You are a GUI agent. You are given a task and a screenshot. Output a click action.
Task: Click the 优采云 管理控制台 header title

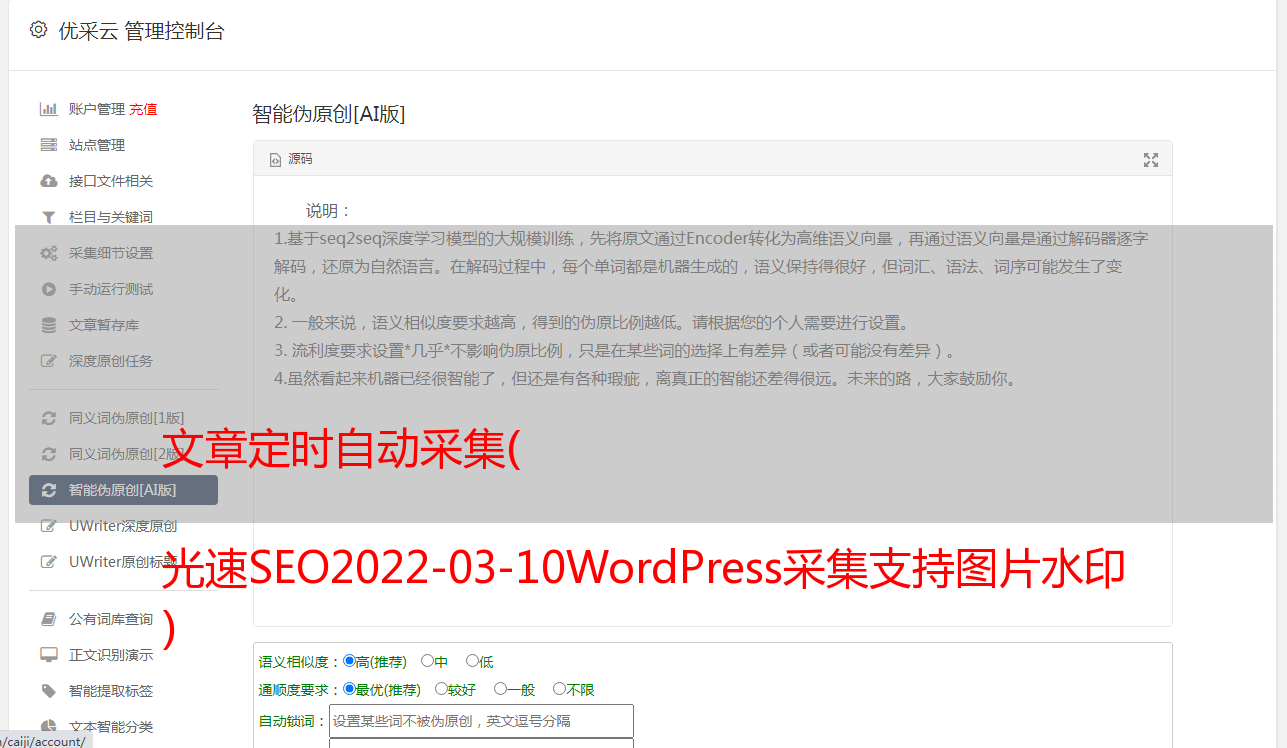(x=142, y=31)
